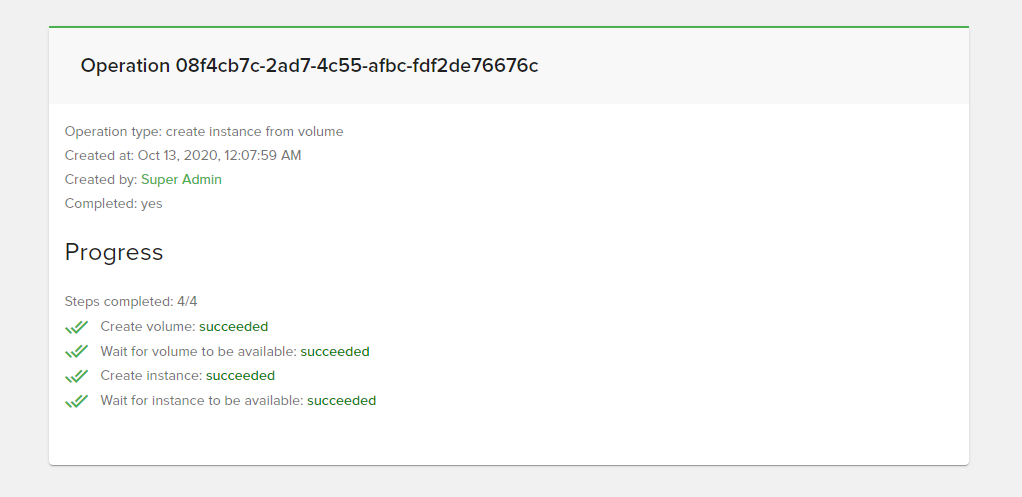Screen dimensions: 1022x497
Task: Click succeeded status of Wait for volume
Action: [x=335, y=352]
